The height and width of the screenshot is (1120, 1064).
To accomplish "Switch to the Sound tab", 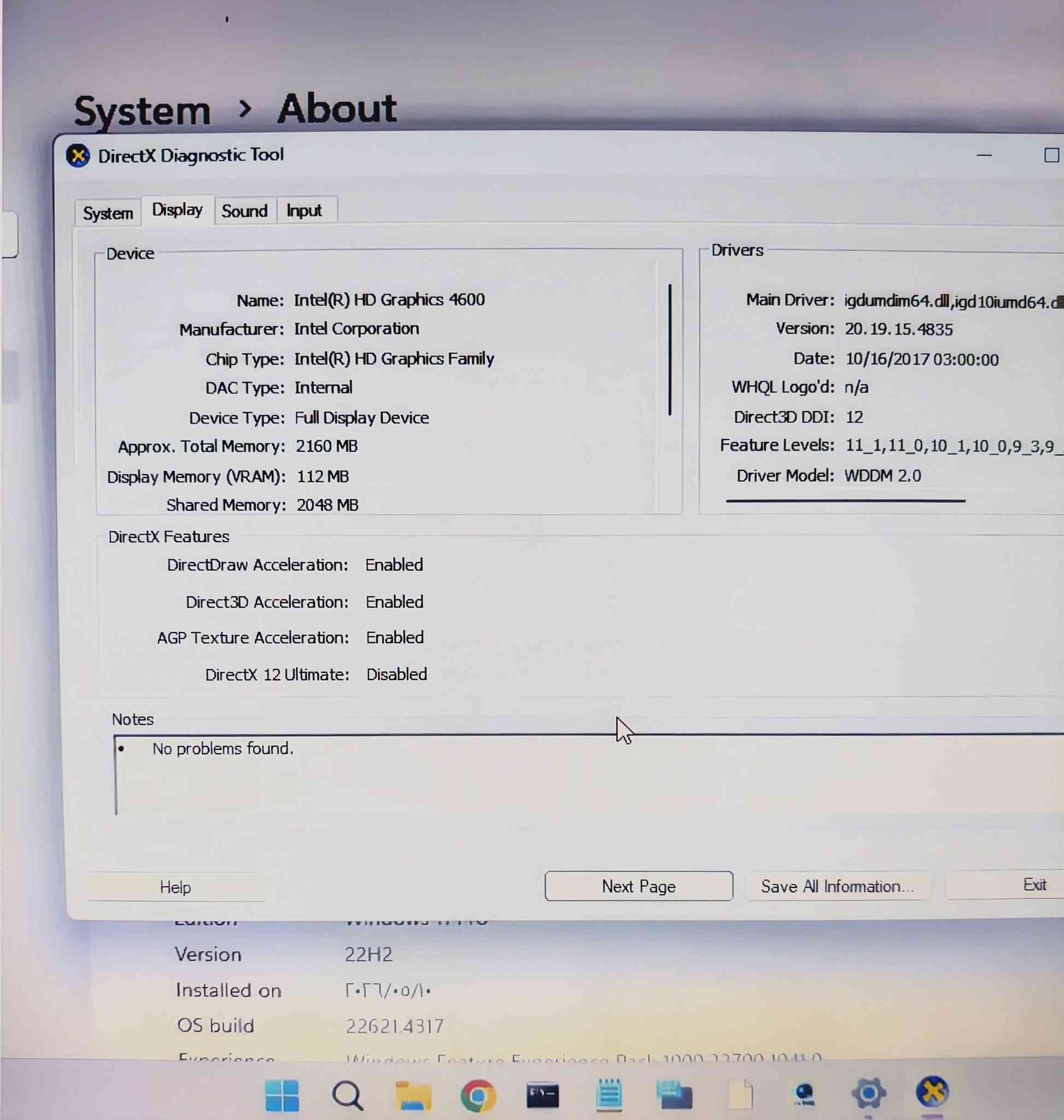I will (x=244, y=211).
